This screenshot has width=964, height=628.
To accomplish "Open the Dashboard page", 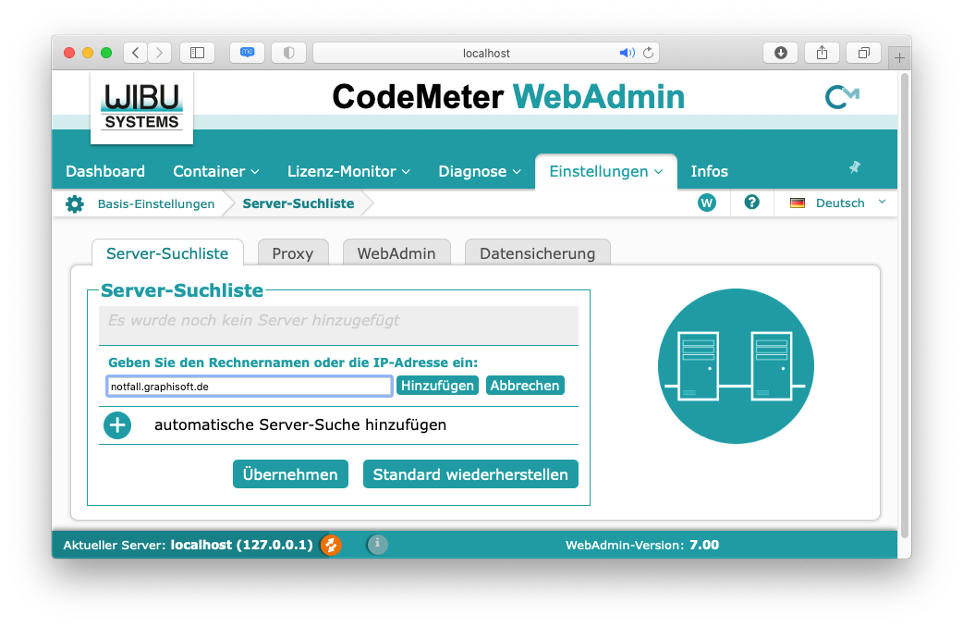I will (x=105, y=172).
